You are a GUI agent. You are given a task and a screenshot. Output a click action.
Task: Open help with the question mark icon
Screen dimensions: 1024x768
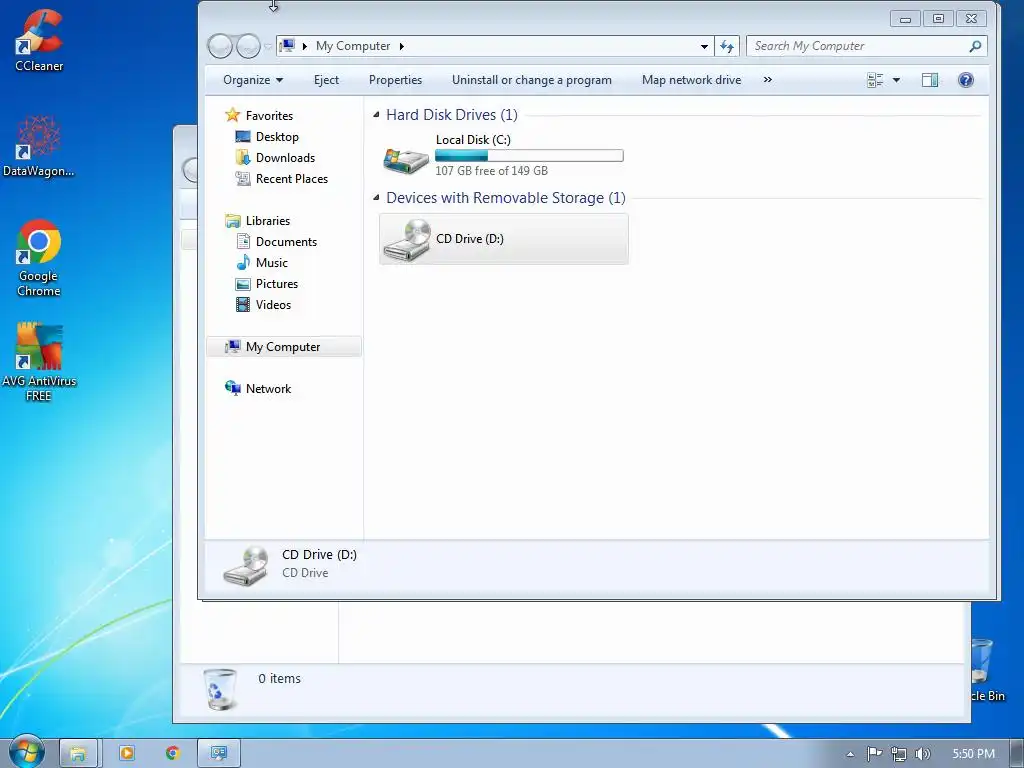coord(966,80)
